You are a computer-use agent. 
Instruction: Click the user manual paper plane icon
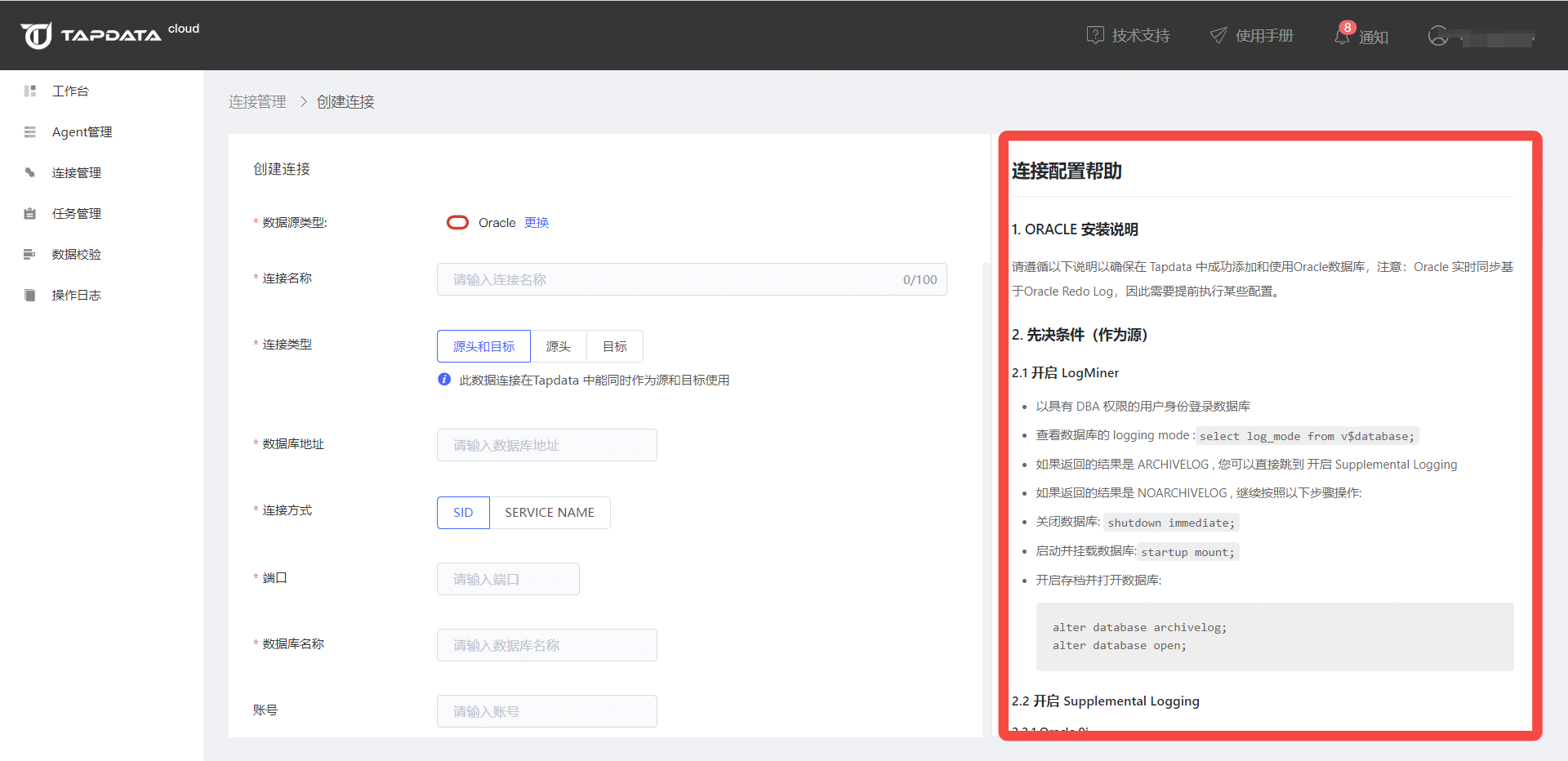[x=1218, y=35]
